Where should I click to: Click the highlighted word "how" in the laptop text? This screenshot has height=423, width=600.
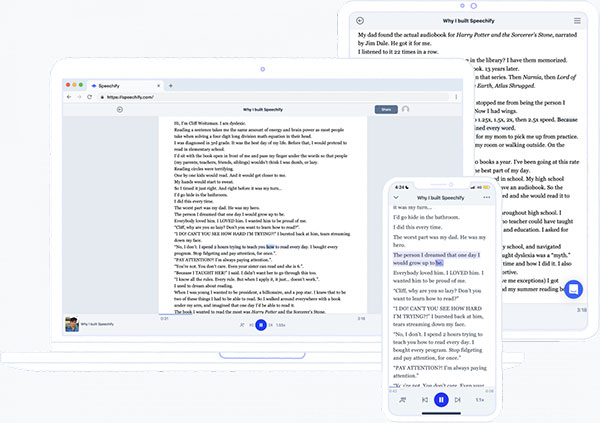click(x=270, y=247)
